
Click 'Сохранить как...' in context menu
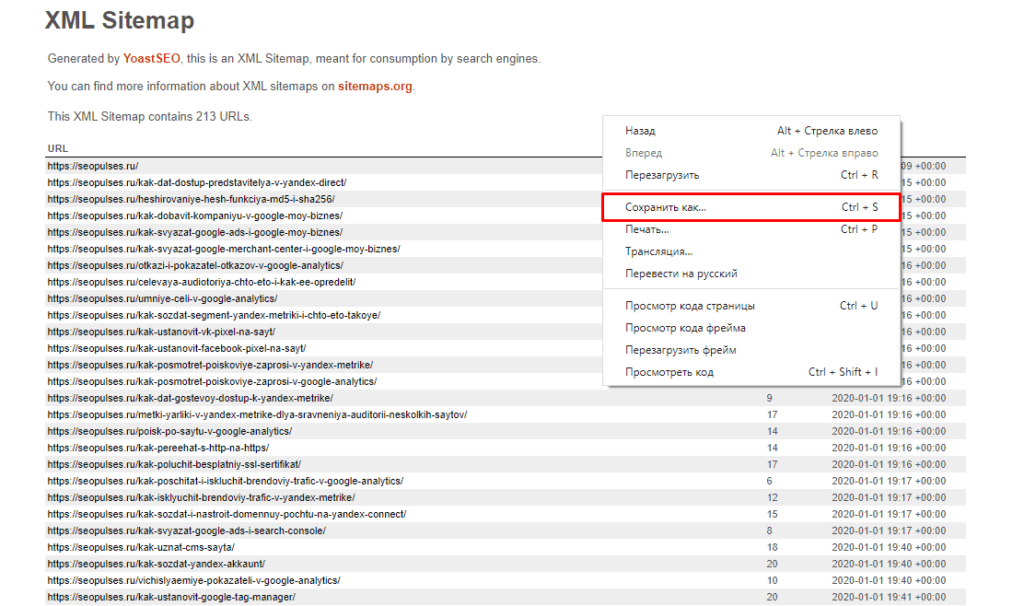(x=665, y=207)
